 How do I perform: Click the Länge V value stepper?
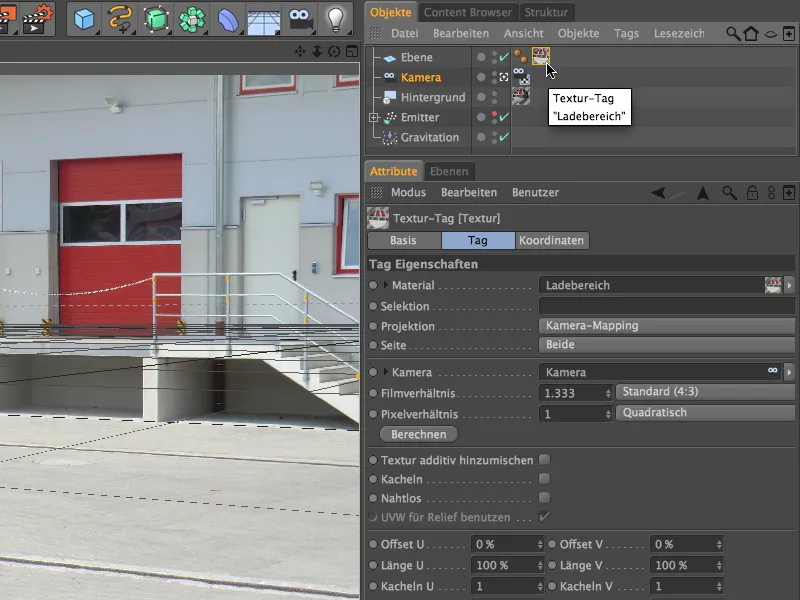(x=719, y=565)
